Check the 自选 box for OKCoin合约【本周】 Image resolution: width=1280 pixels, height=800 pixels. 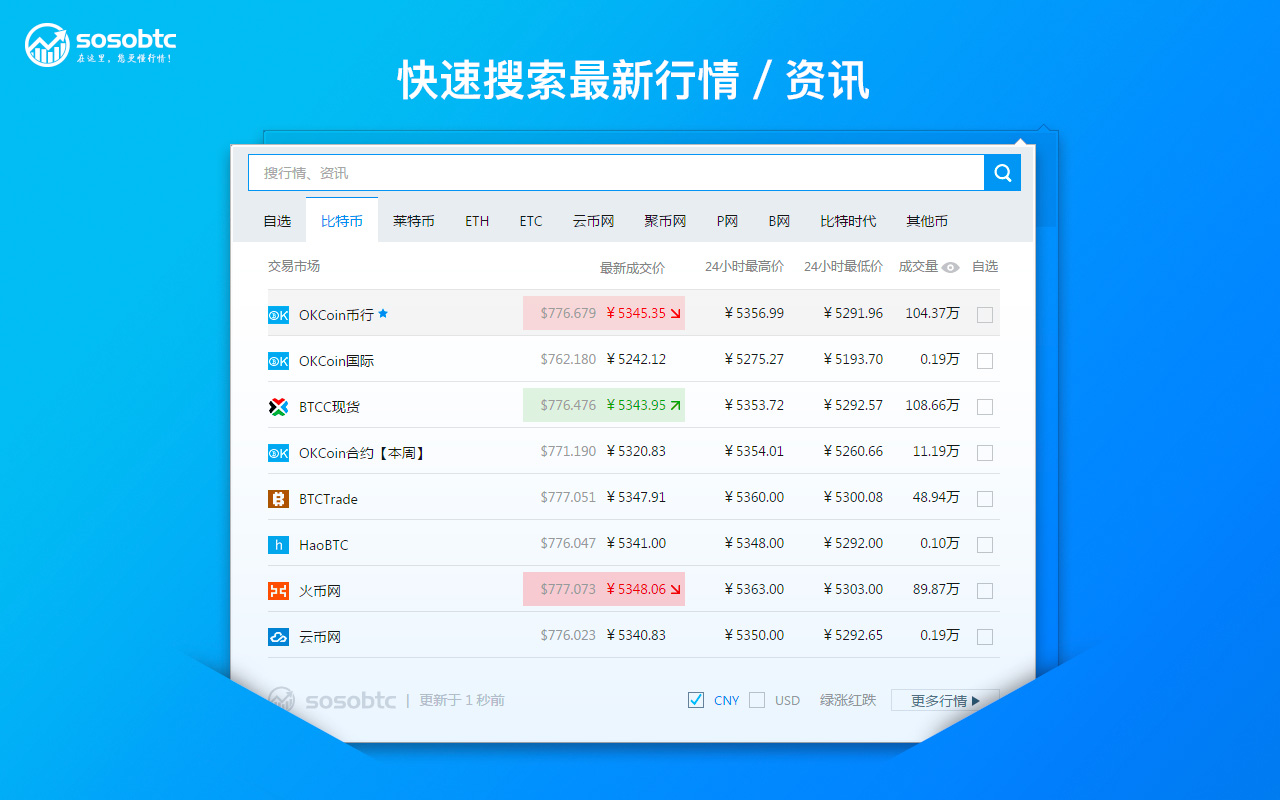pyautogui.click(x=985, y=453)
